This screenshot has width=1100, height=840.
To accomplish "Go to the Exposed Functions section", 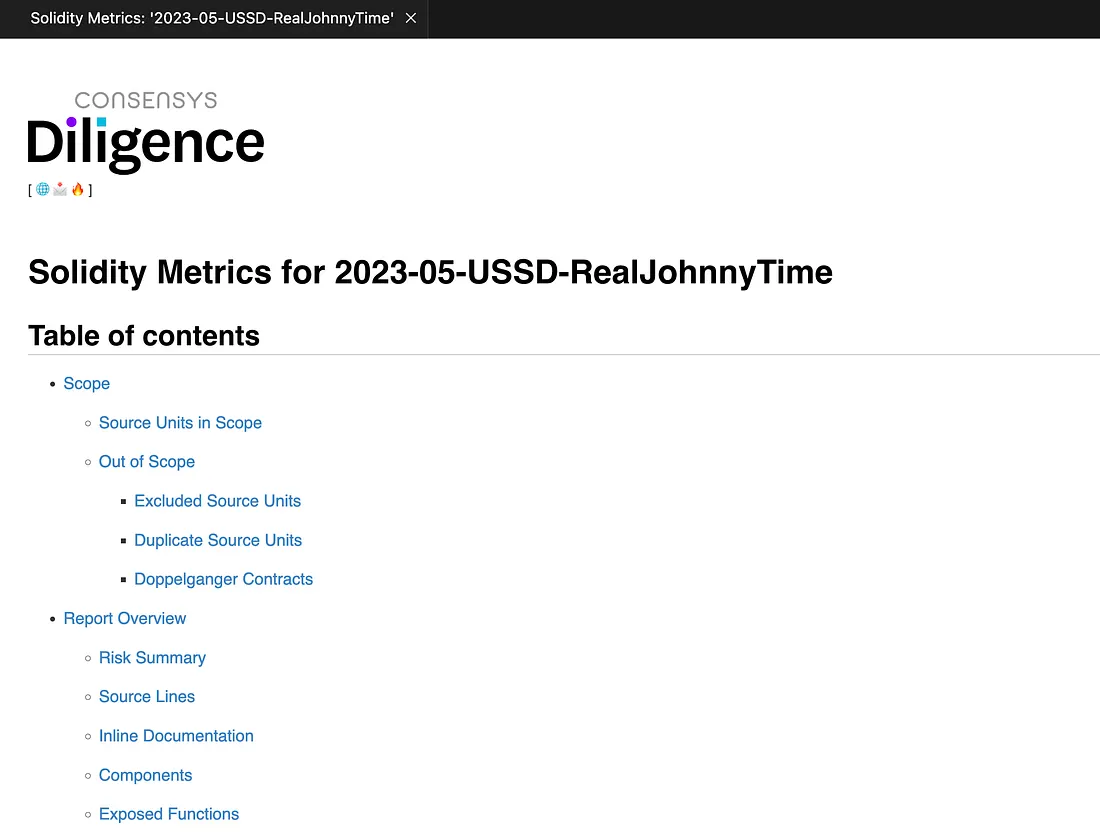I will (168, 814).
